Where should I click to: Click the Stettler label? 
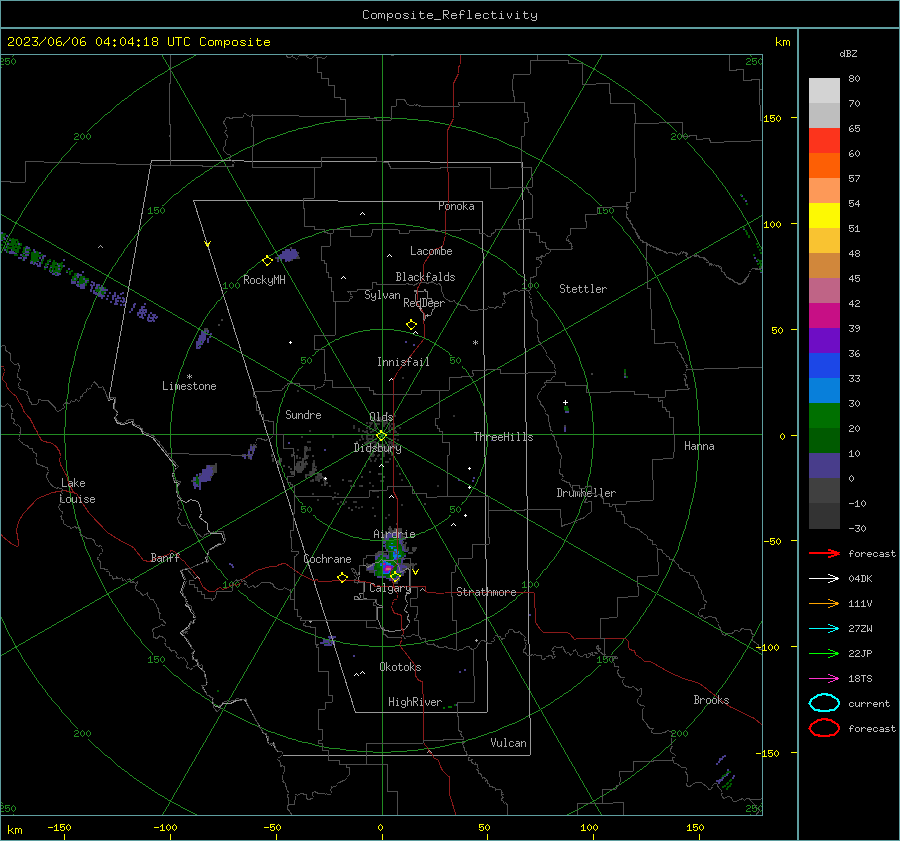583,289
